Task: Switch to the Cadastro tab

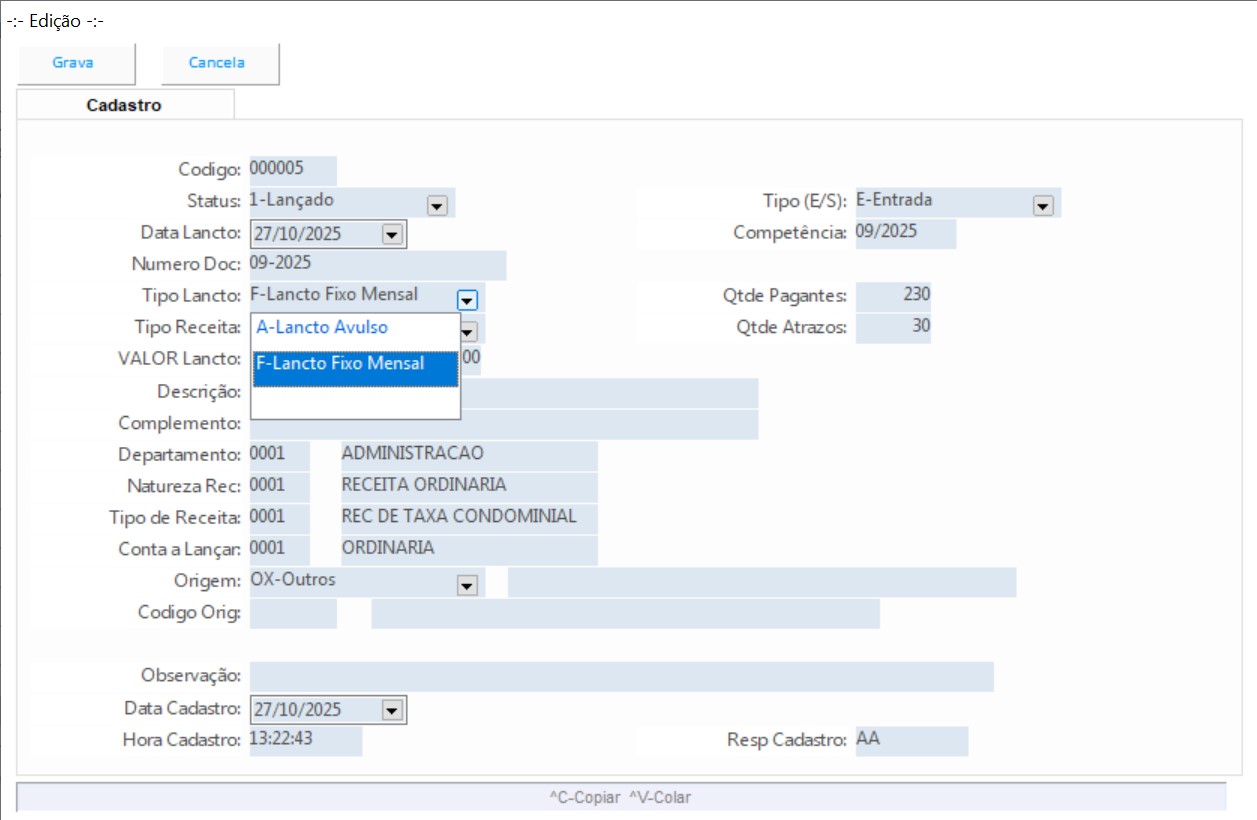Action: (124, 105)
